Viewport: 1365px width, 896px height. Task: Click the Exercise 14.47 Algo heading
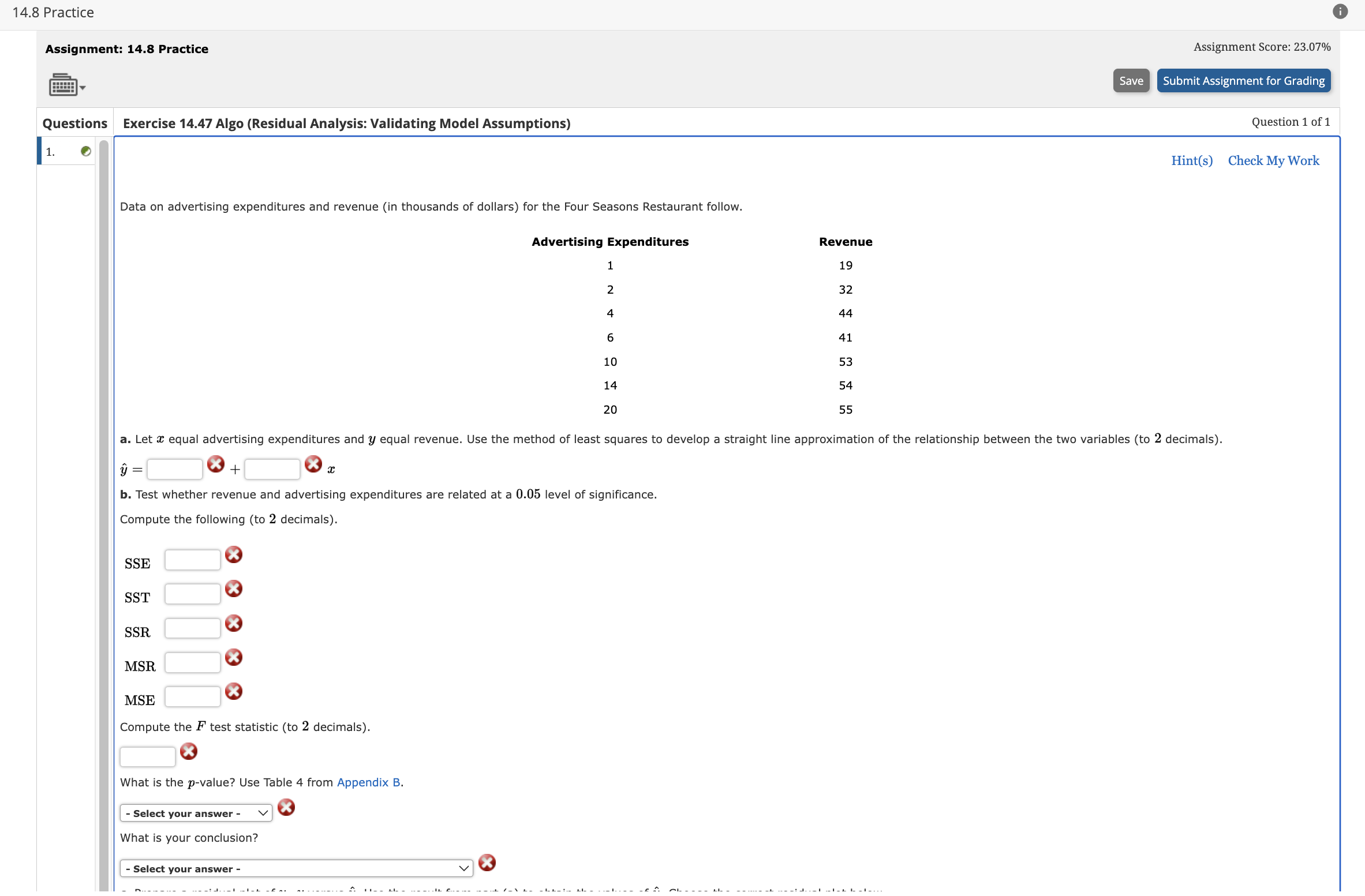pos(346,123)
